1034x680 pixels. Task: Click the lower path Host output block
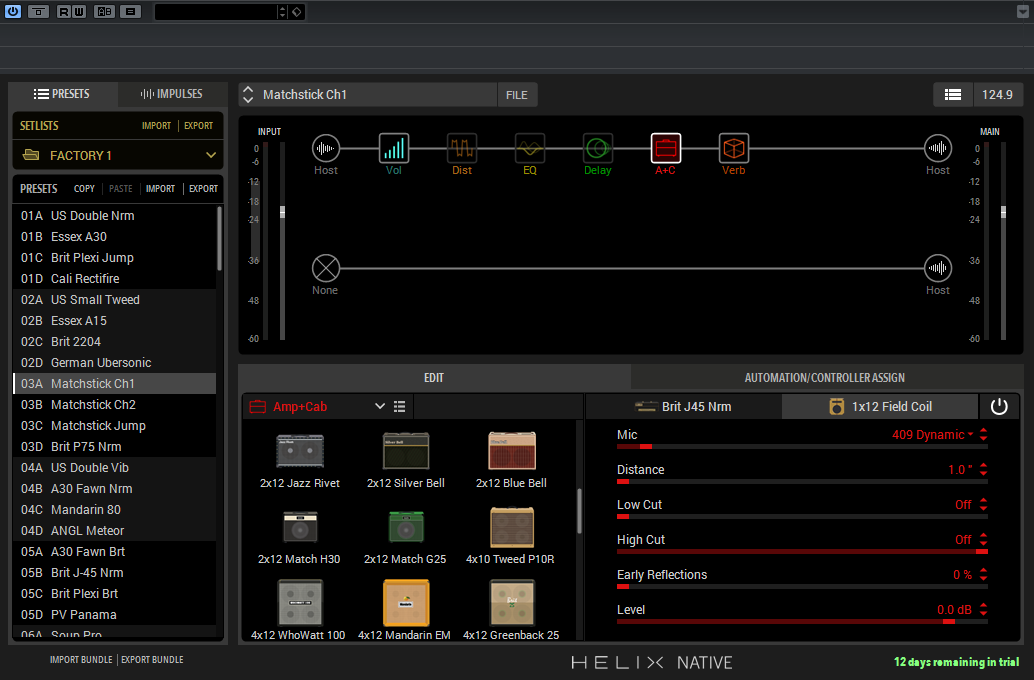[x=937, y=268]
